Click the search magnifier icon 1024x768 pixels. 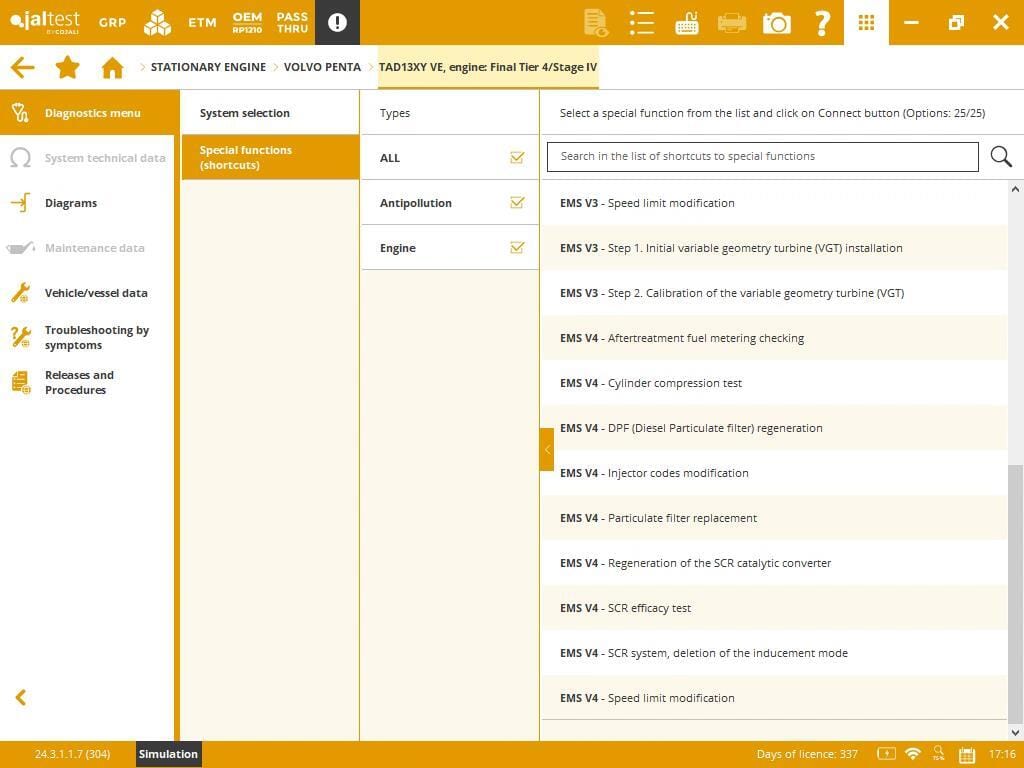(1000, 157)
